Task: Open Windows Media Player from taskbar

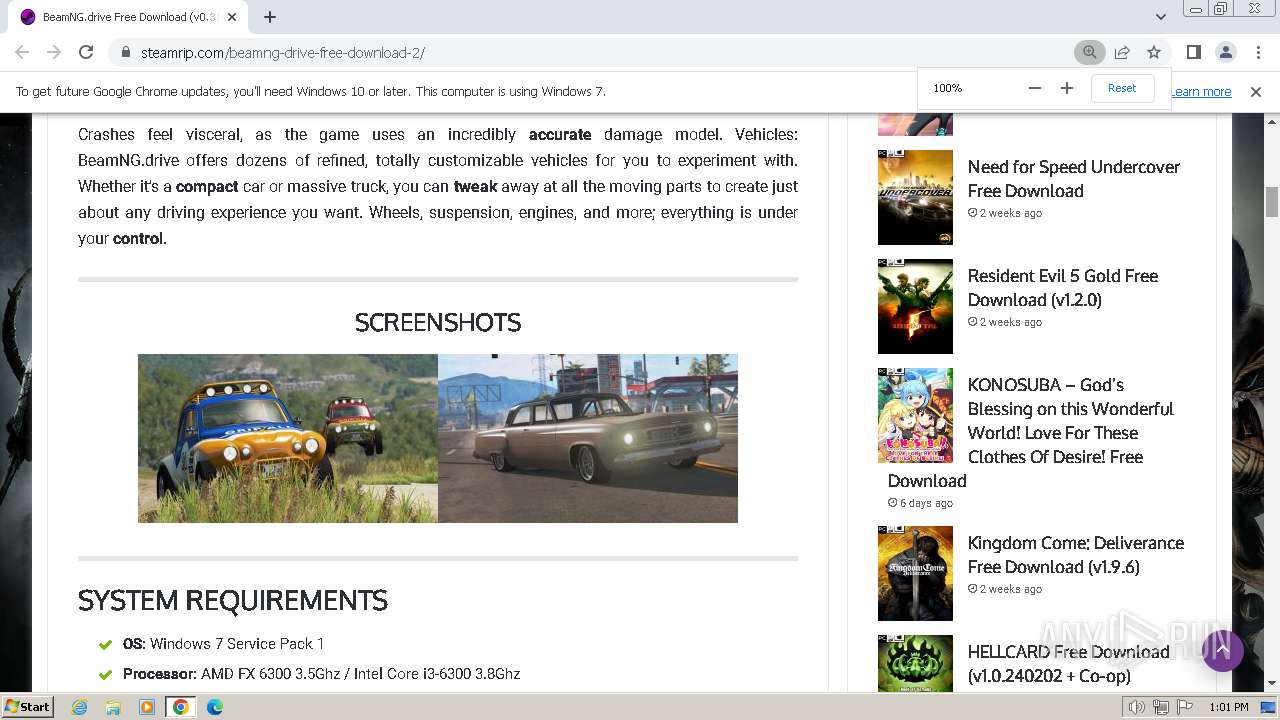Action: (x=147, y=707)
